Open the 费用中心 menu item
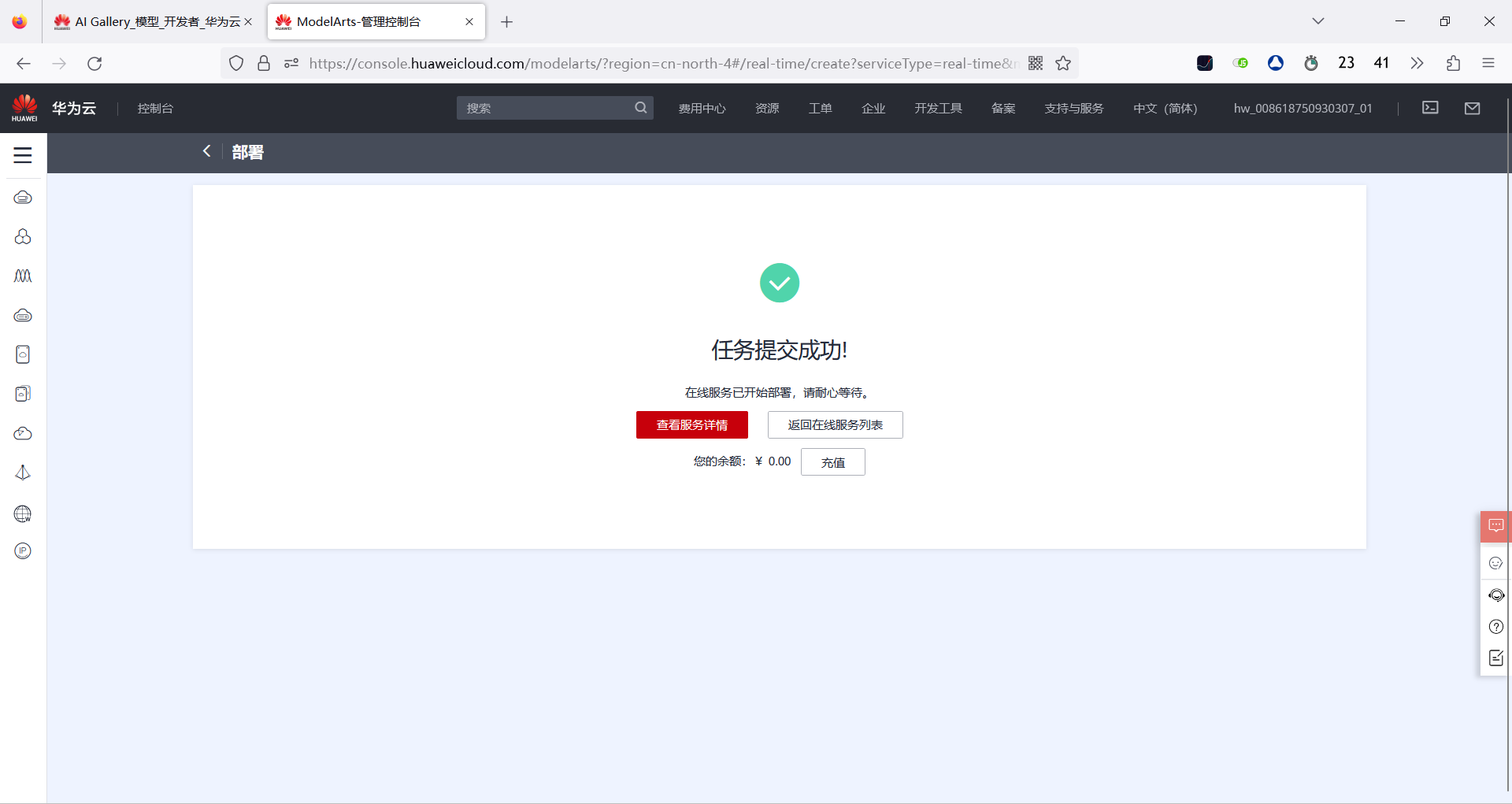The width and height of the screenshot is (1512, 804). [x=702, y=108]
